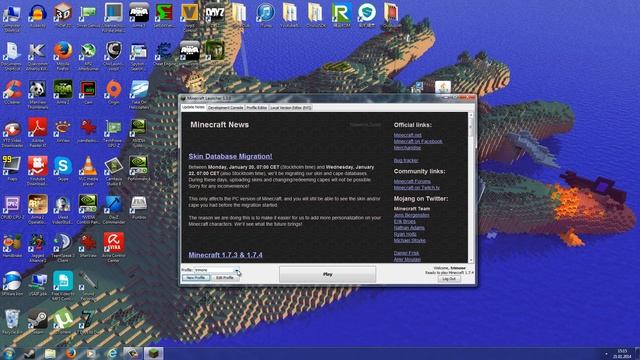Select the Take On Helicopters desktop icon
The image size is (640, 360).
pyautogui.click(x=139, y=94)
